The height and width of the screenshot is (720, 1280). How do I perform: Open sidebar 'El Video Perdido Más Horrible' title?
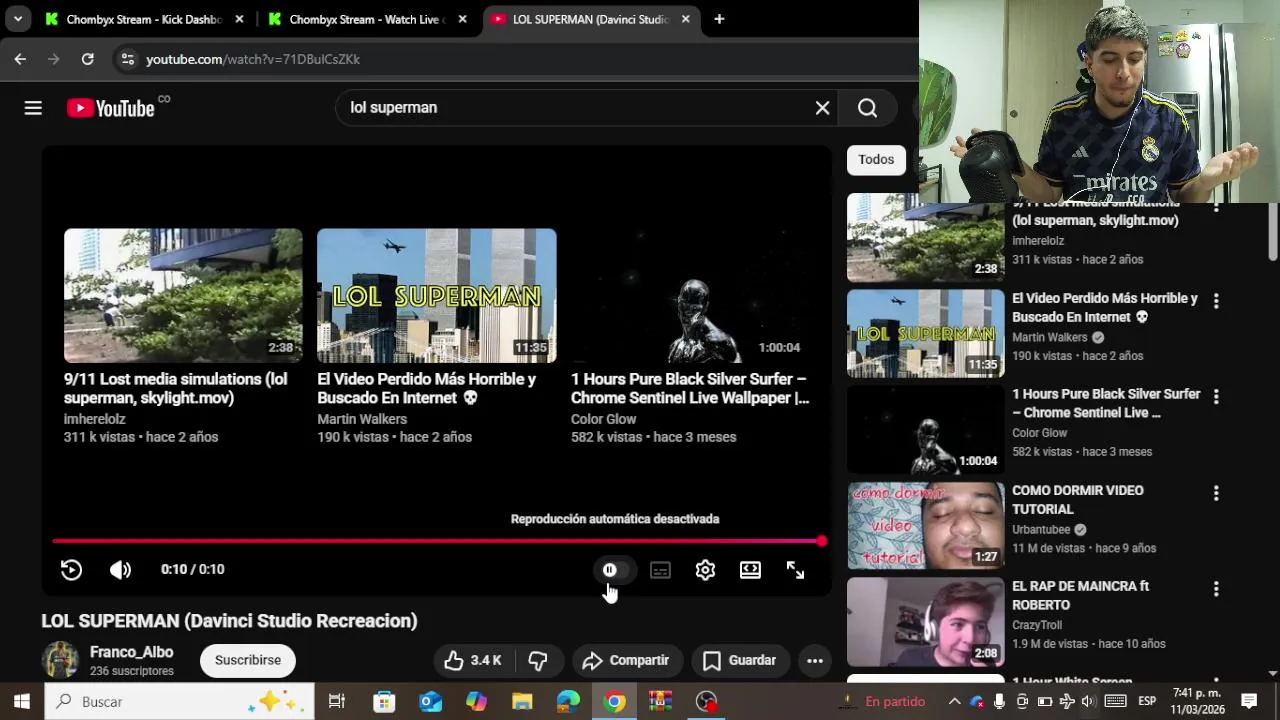coord(1105,307)
